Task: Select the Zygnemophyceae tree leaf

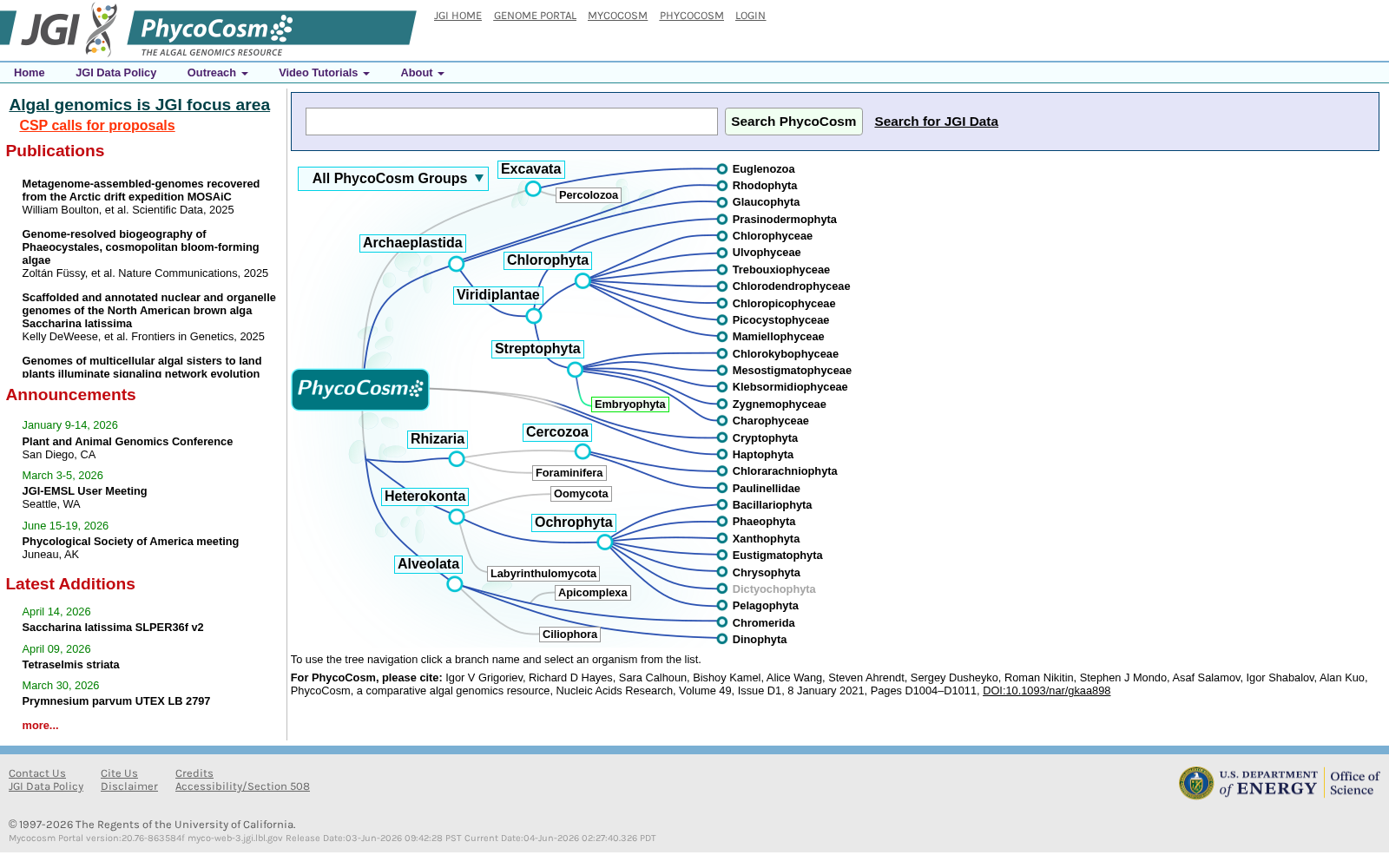Action: 779,404
